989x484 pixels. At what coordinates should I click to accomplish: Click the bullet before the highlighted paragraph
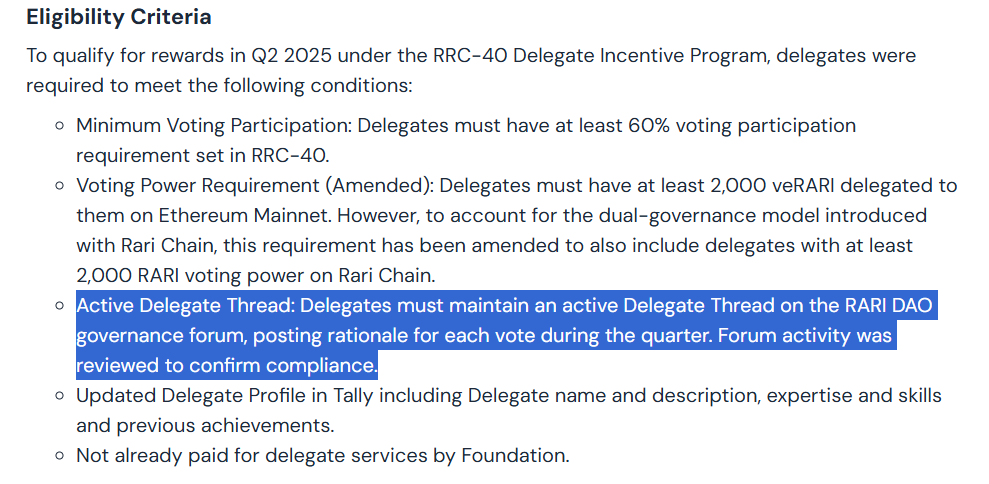[58, 306]
